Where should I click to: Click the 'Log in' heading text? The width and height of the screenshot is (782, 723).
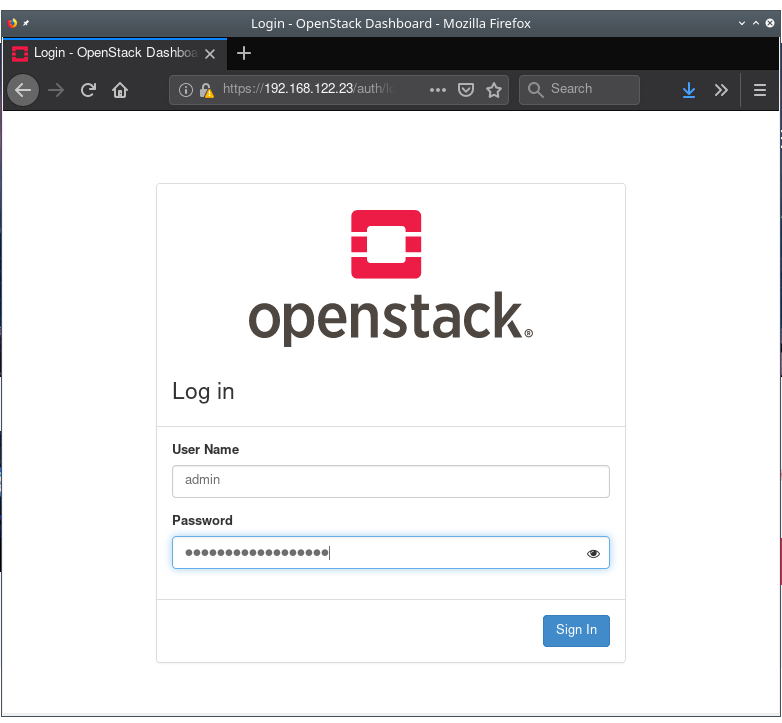(x=203, y=391)
